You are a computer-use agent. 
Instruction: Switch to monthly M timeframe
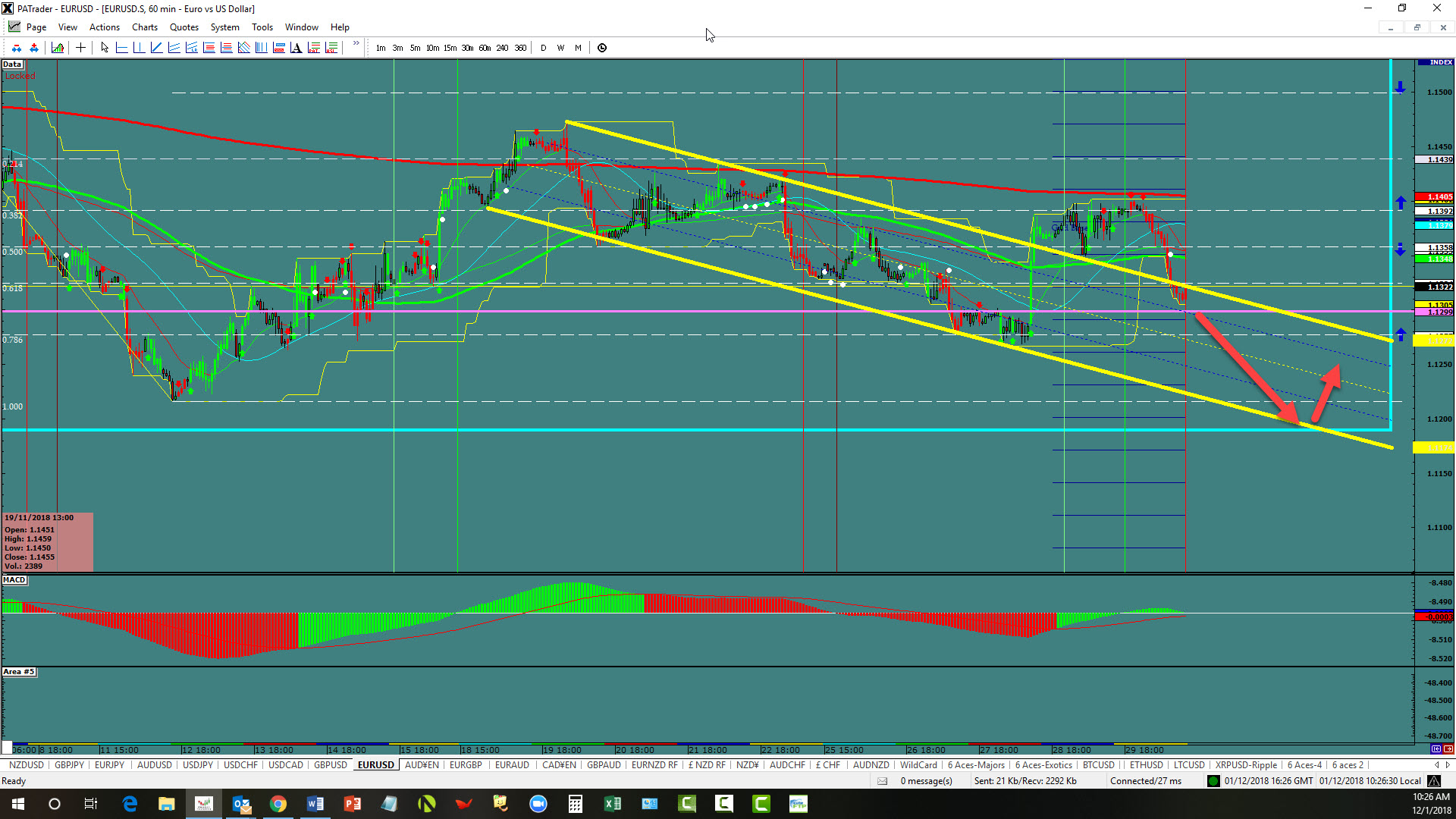(x=578, y=48)
